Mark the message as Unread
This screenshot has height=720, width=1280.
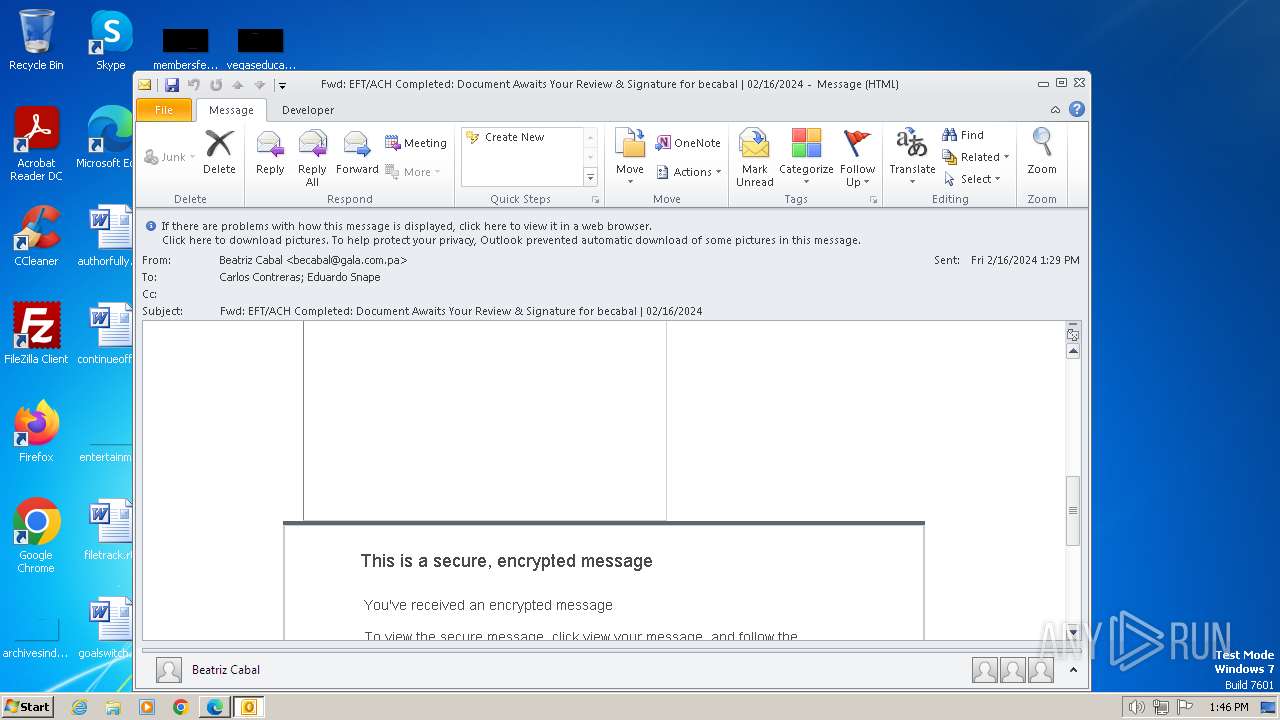pyautogui.click(x=755, y=158)
